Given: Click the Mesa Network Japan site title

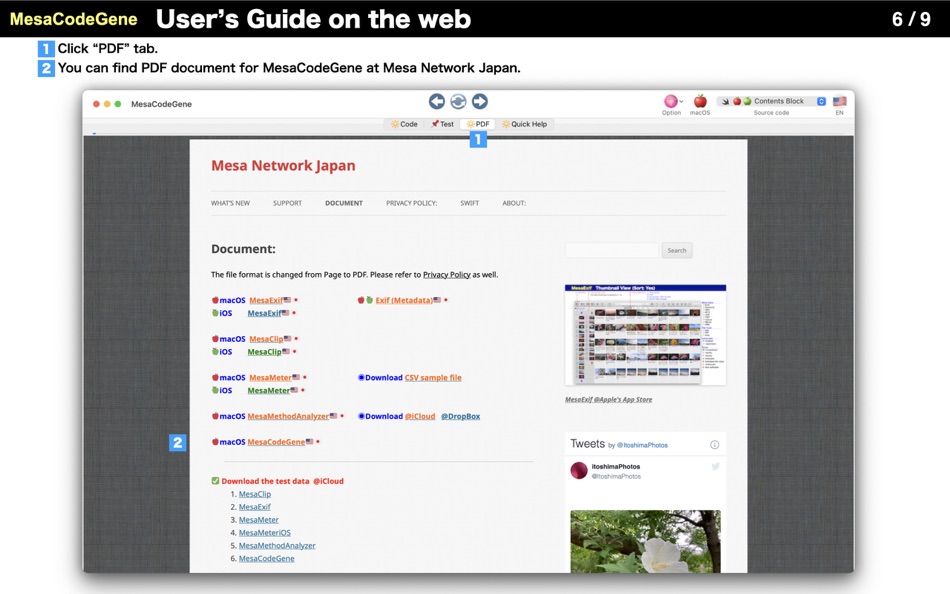Looking at the screenshot, I should click(x=283, y=165).
